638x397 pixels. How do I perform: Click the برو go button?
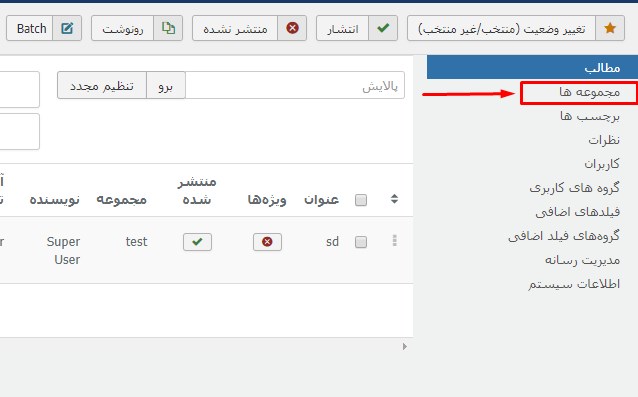coord(166,85)
